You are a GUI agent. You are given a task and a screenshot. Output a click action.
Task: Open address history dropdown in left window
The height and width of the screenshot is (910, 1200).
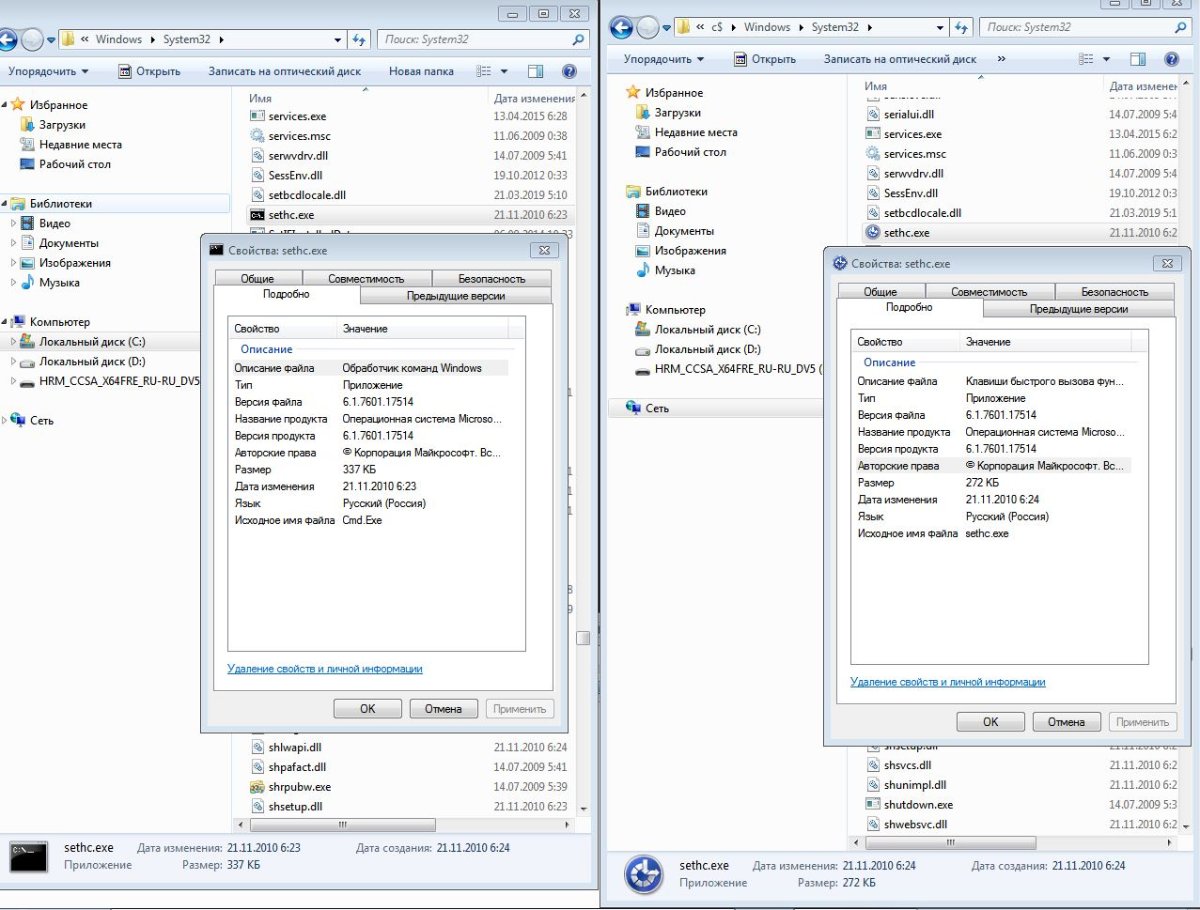pos(338,40)
